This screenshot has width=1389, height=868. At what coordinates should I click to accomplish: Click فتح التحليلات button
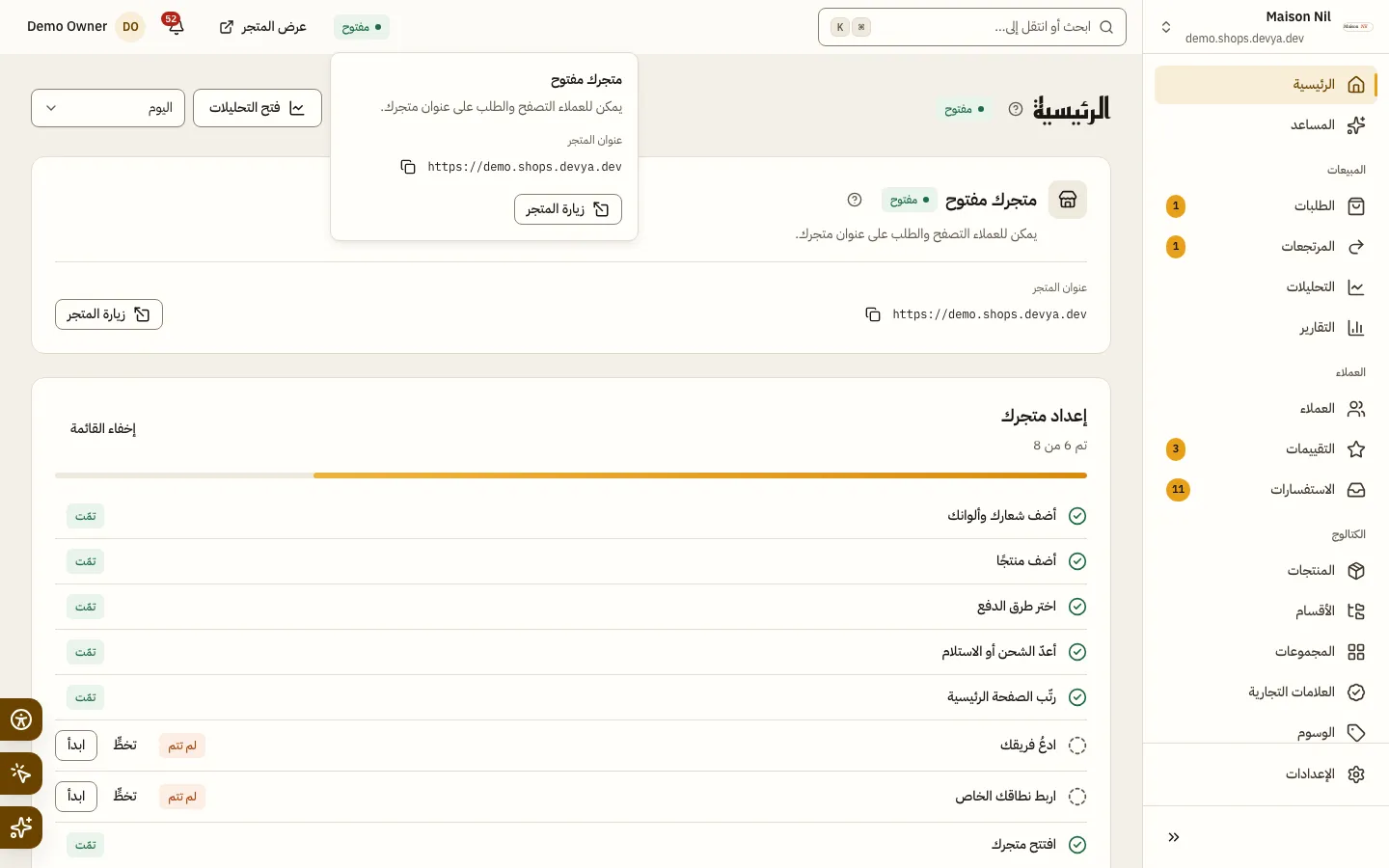pos(258,108)
